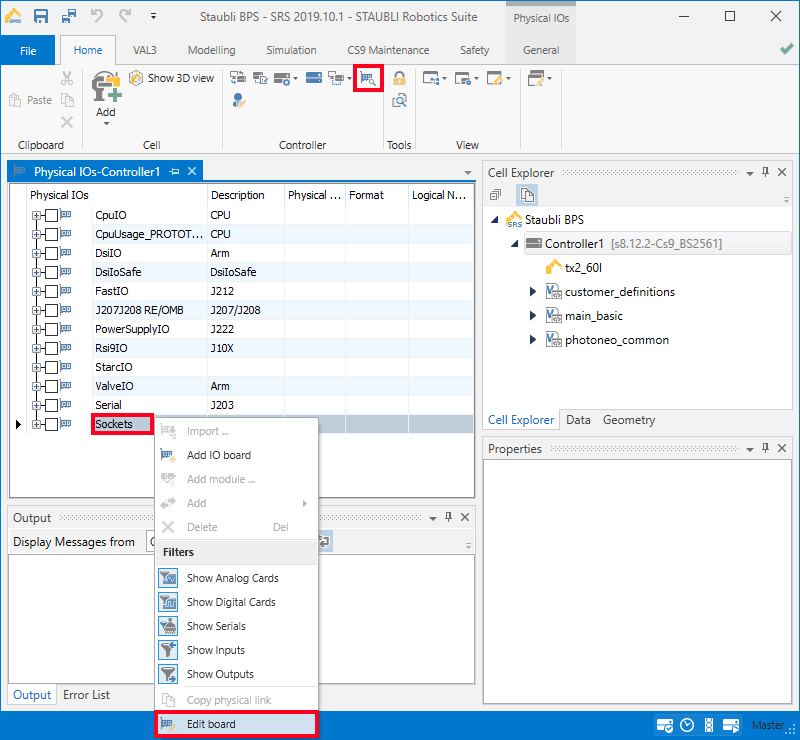Screen dimensions: 800x740
Task: Click the controller edit-configuration icon
Action: [260, 78]
